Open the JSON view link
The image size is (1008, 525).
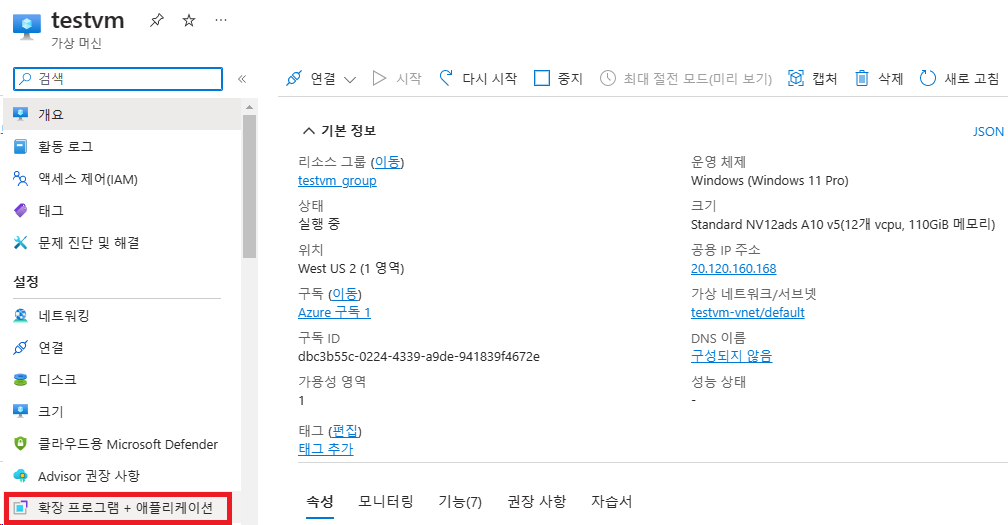coord(988,131)
